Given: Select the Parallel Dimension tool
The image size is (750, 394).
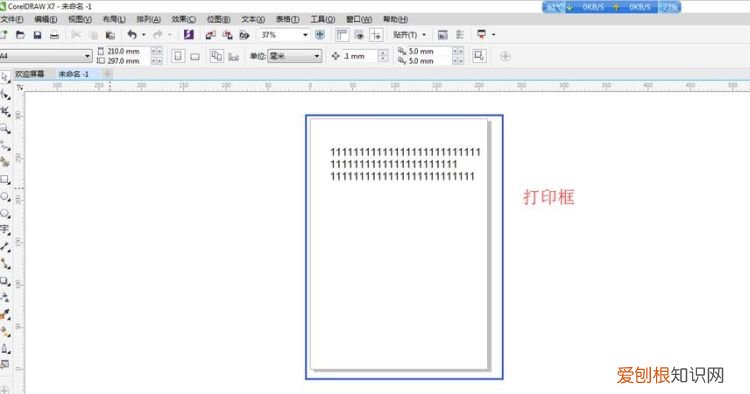Looking at the screenshot, I should pyautogui.click(x=5, y=247).
